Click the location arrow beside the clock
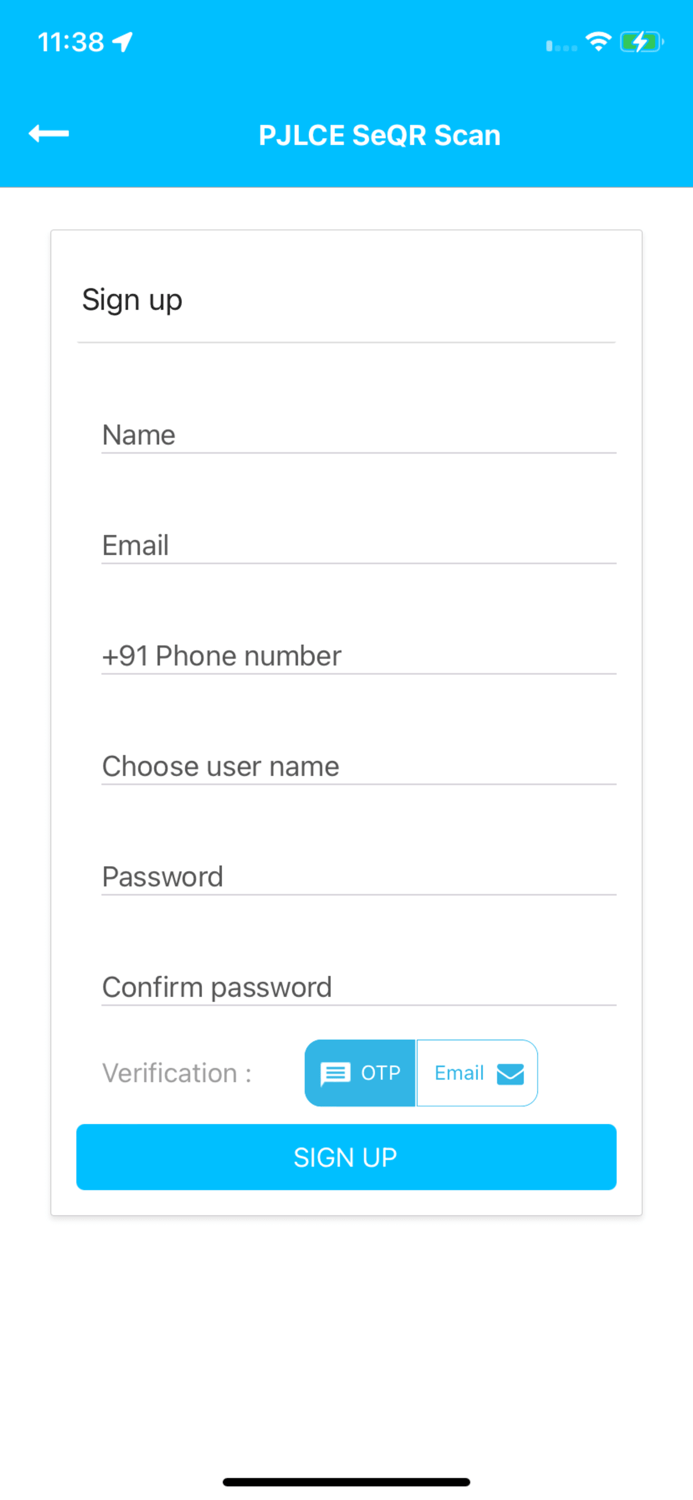Image resolution: width=693 pixels, height=1500 pixels. 122,41
